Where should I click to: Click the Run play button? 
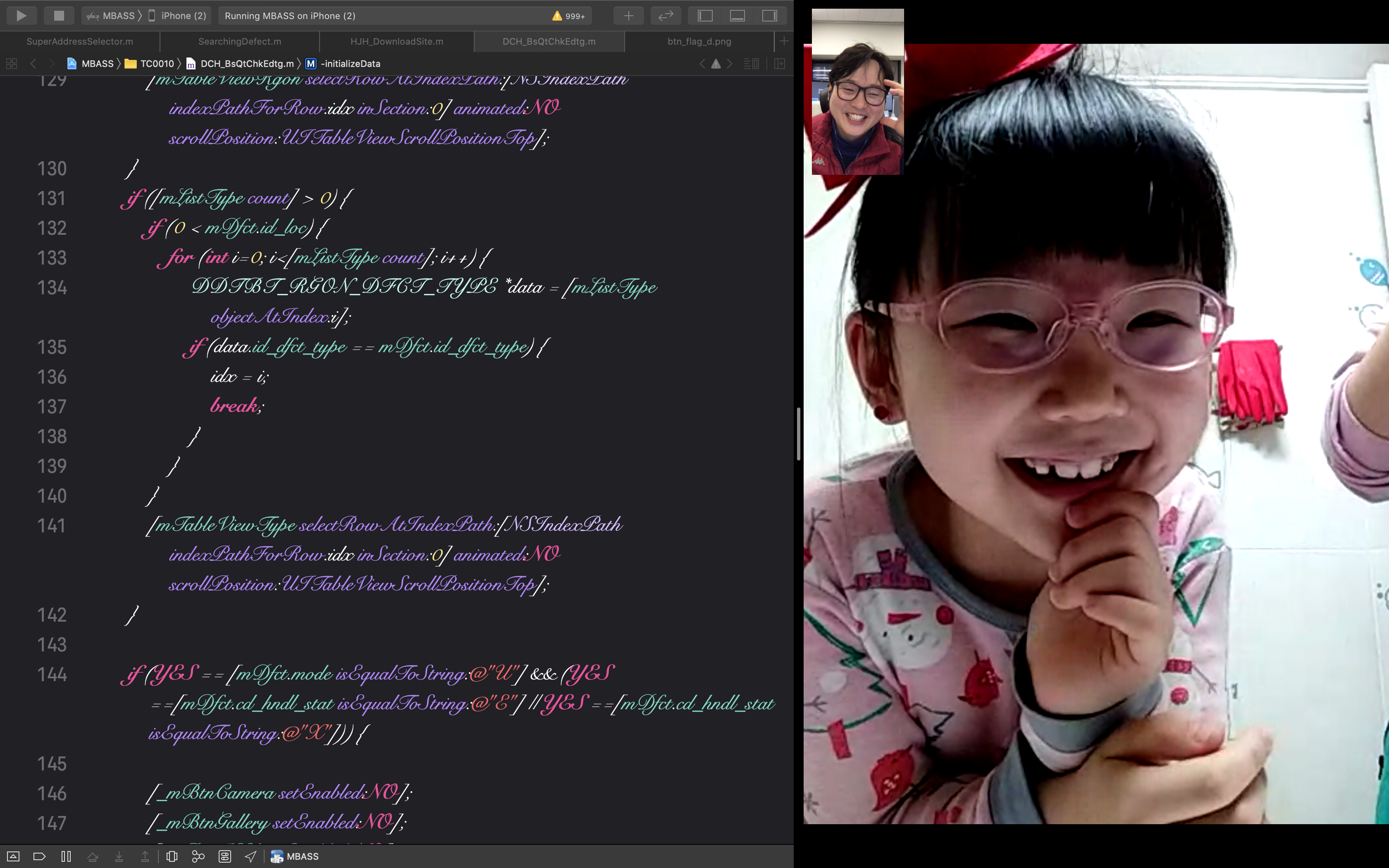[x=21, y=16]
